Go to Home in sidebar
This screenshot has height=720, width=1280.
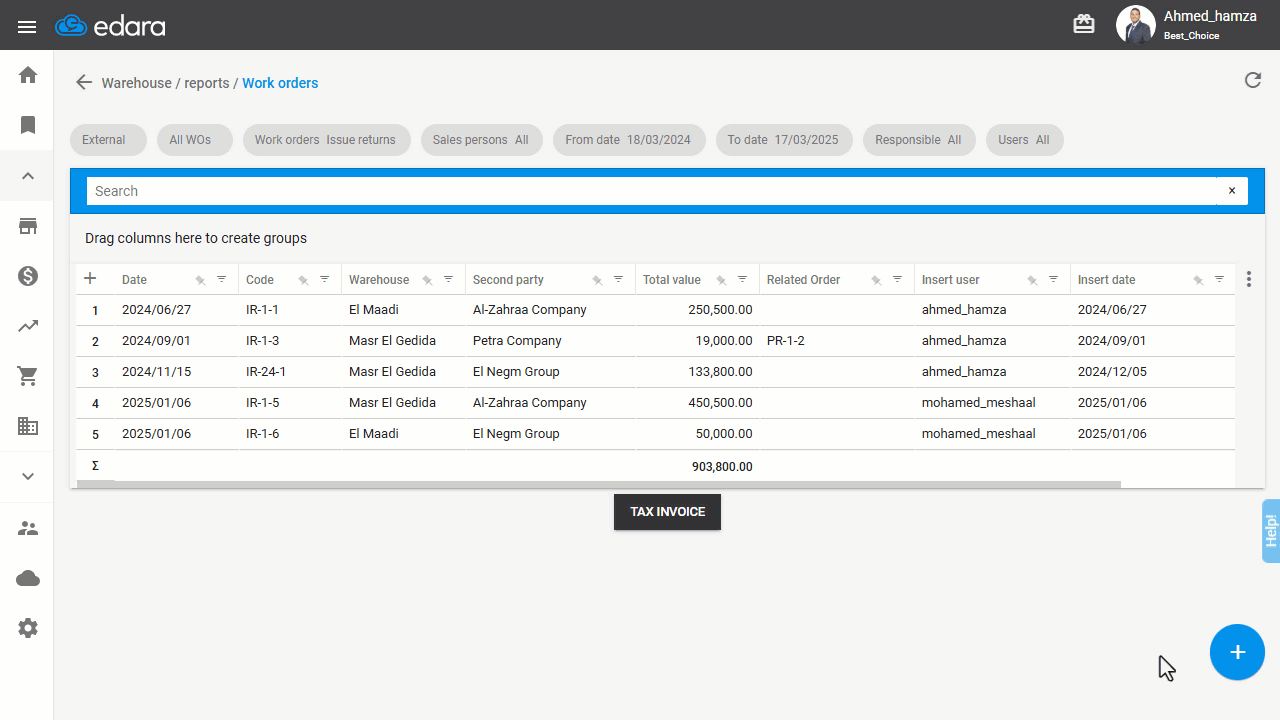(x=28, y=75)
